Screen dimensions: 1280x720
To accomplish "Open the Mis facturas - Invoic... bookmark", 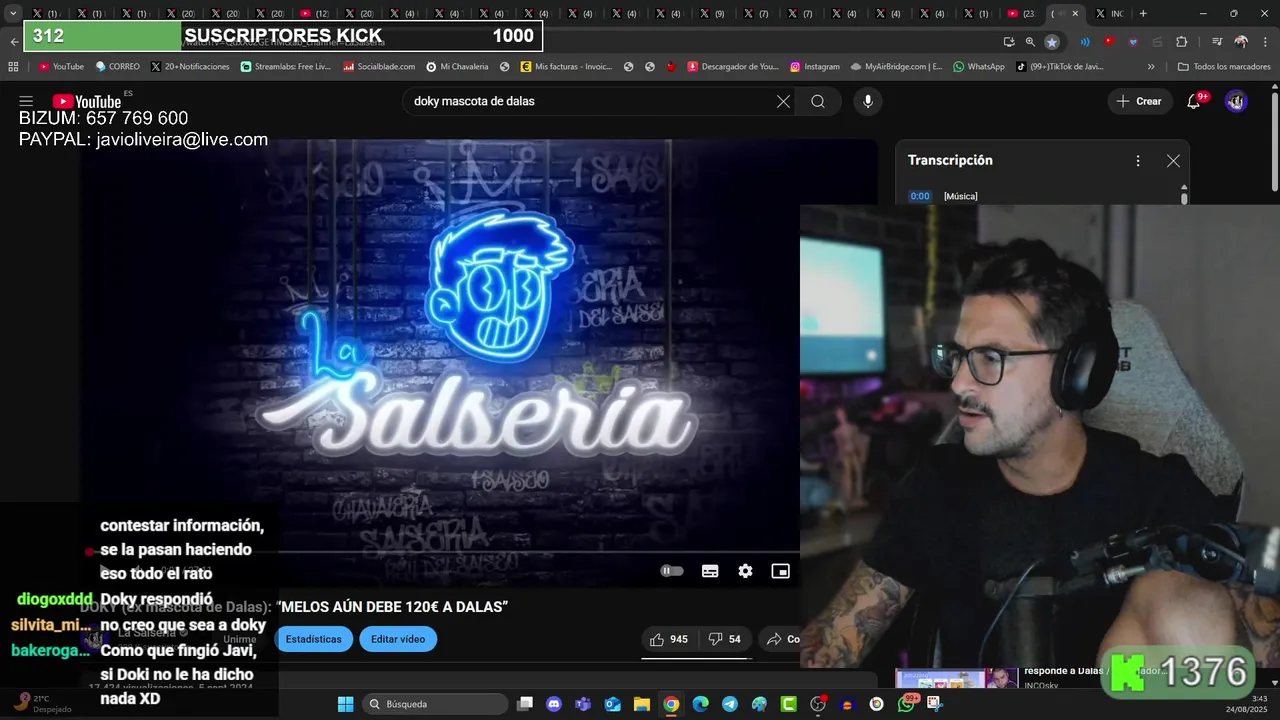I will (x=566, y=67).
